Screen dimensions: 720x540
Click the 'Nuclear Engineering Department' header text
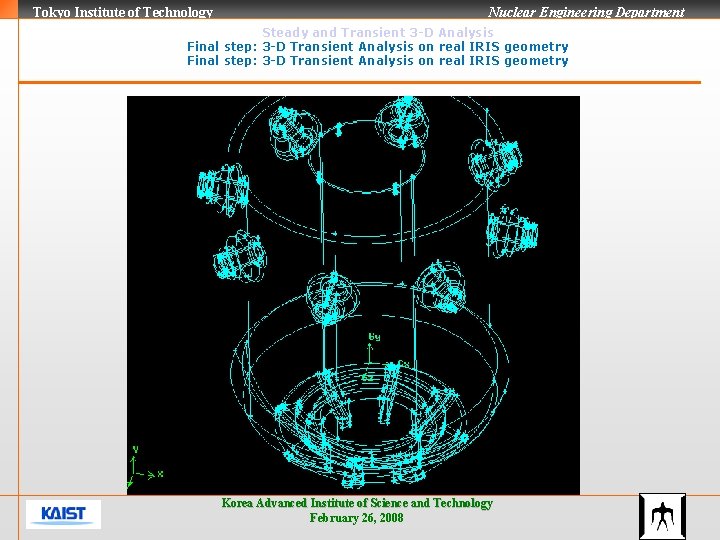pos(586,12)
